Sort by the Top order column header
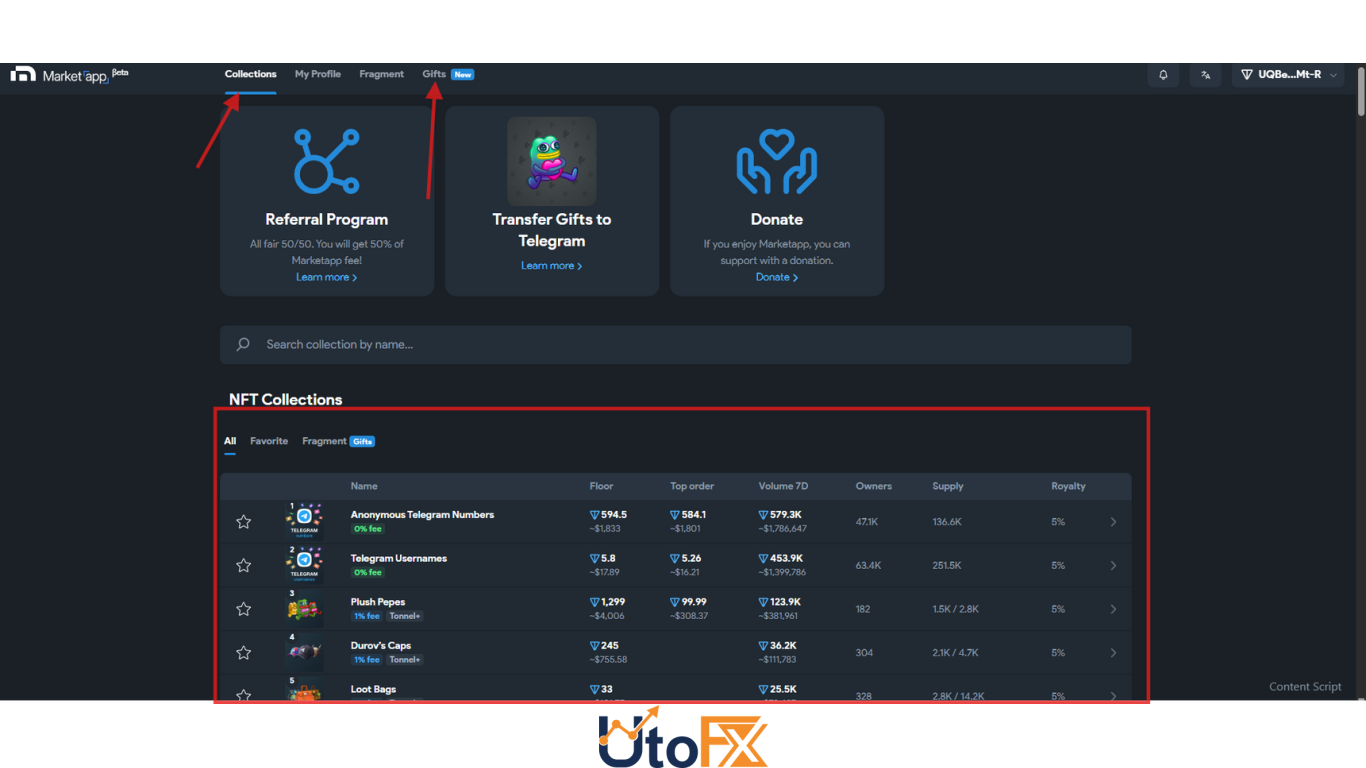This screenshot has height=768, width=1366. click(692, 486)
